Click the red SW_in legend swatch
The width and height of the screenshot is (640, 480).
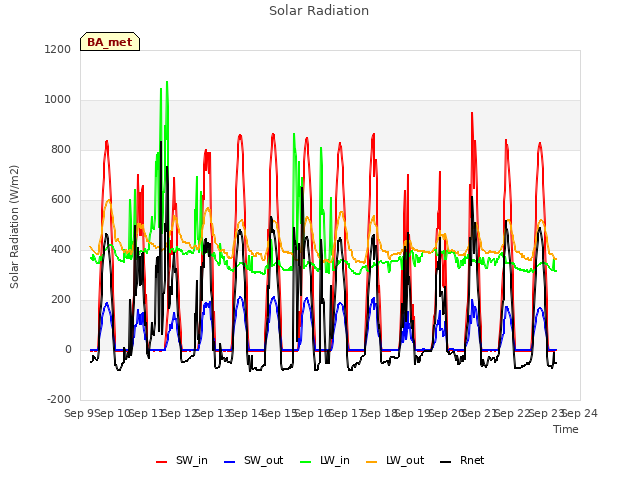click(x=162, y=462)
